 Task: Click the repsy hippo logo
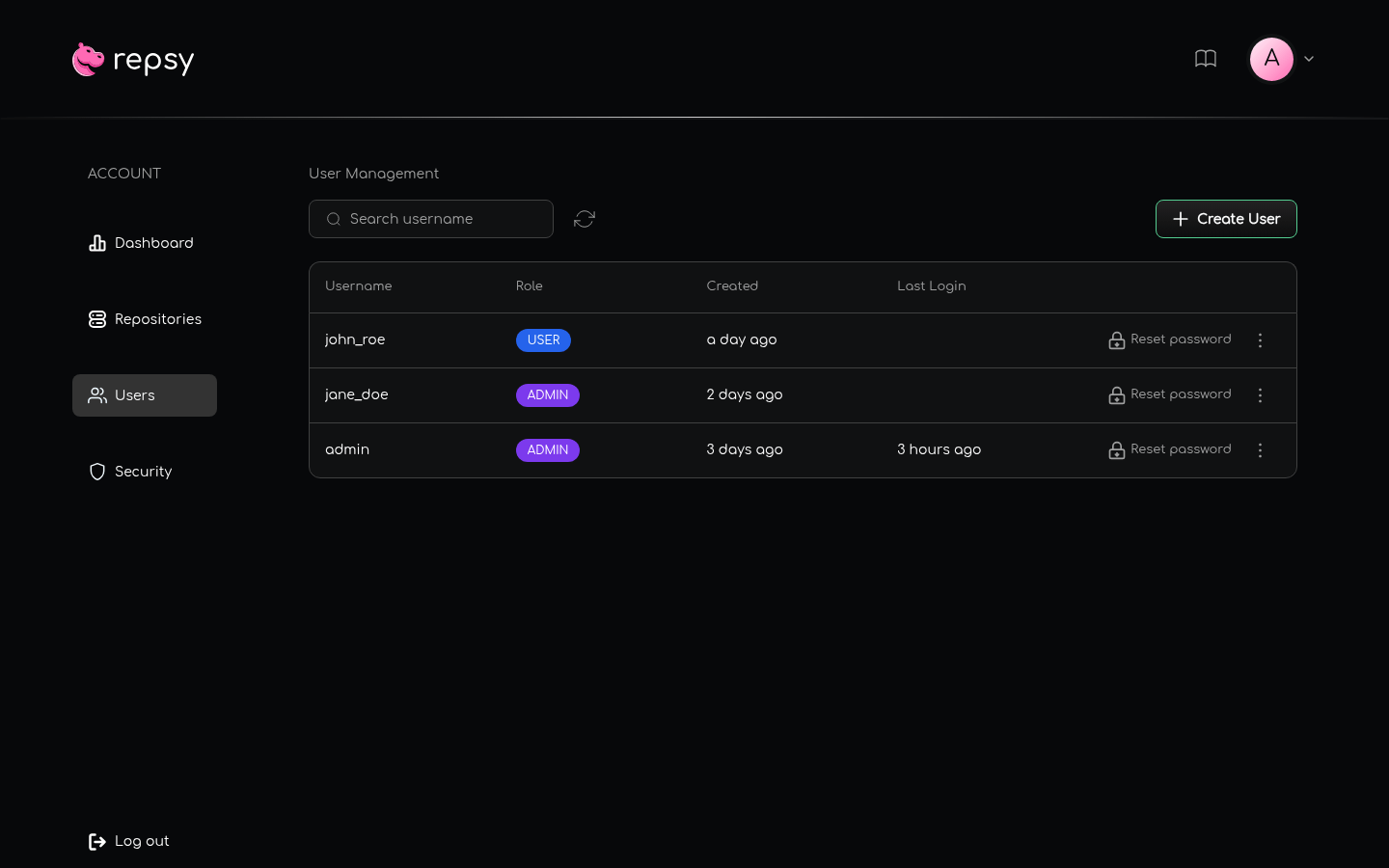pyautogui.click(x=133, y=60)
